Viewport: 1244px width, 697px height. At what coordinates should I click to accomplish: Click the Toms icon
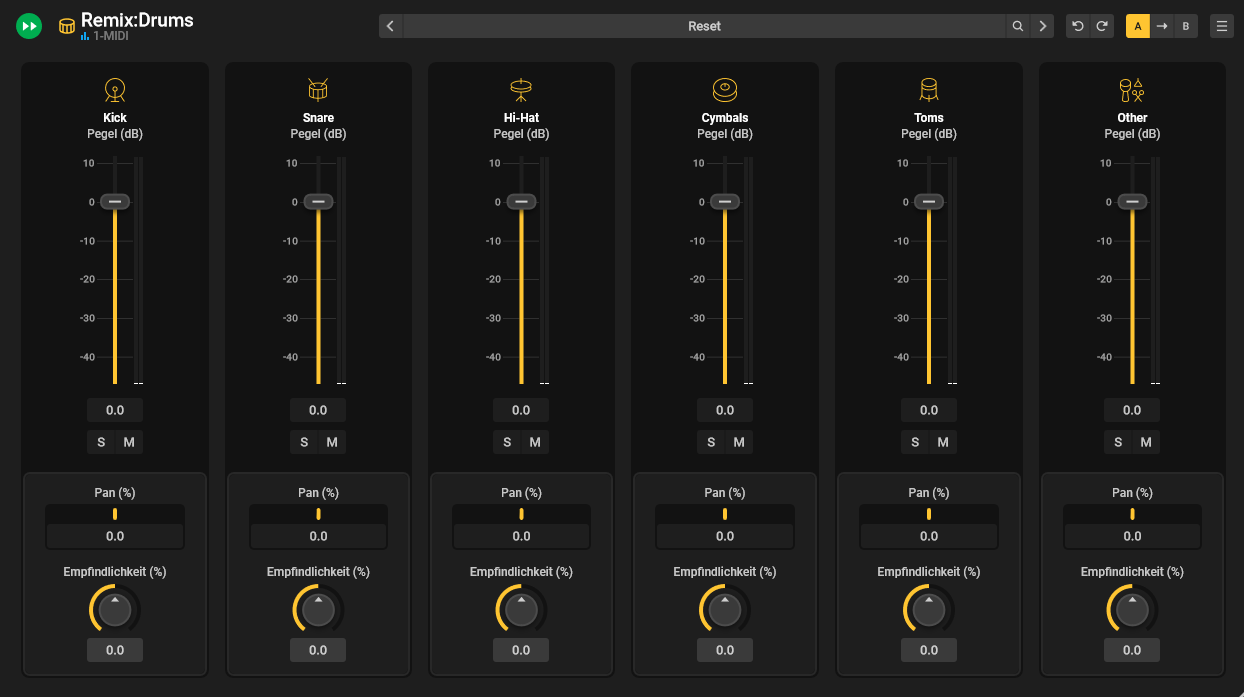(x=929, y=91)
